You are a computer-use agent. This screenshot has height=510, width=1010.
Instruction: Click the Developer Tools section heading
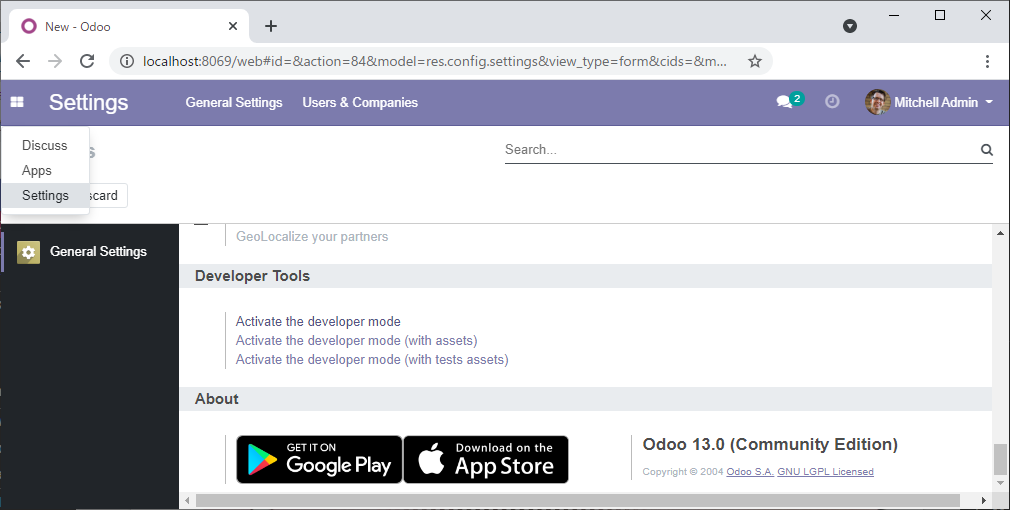click(x=252, y=276)
